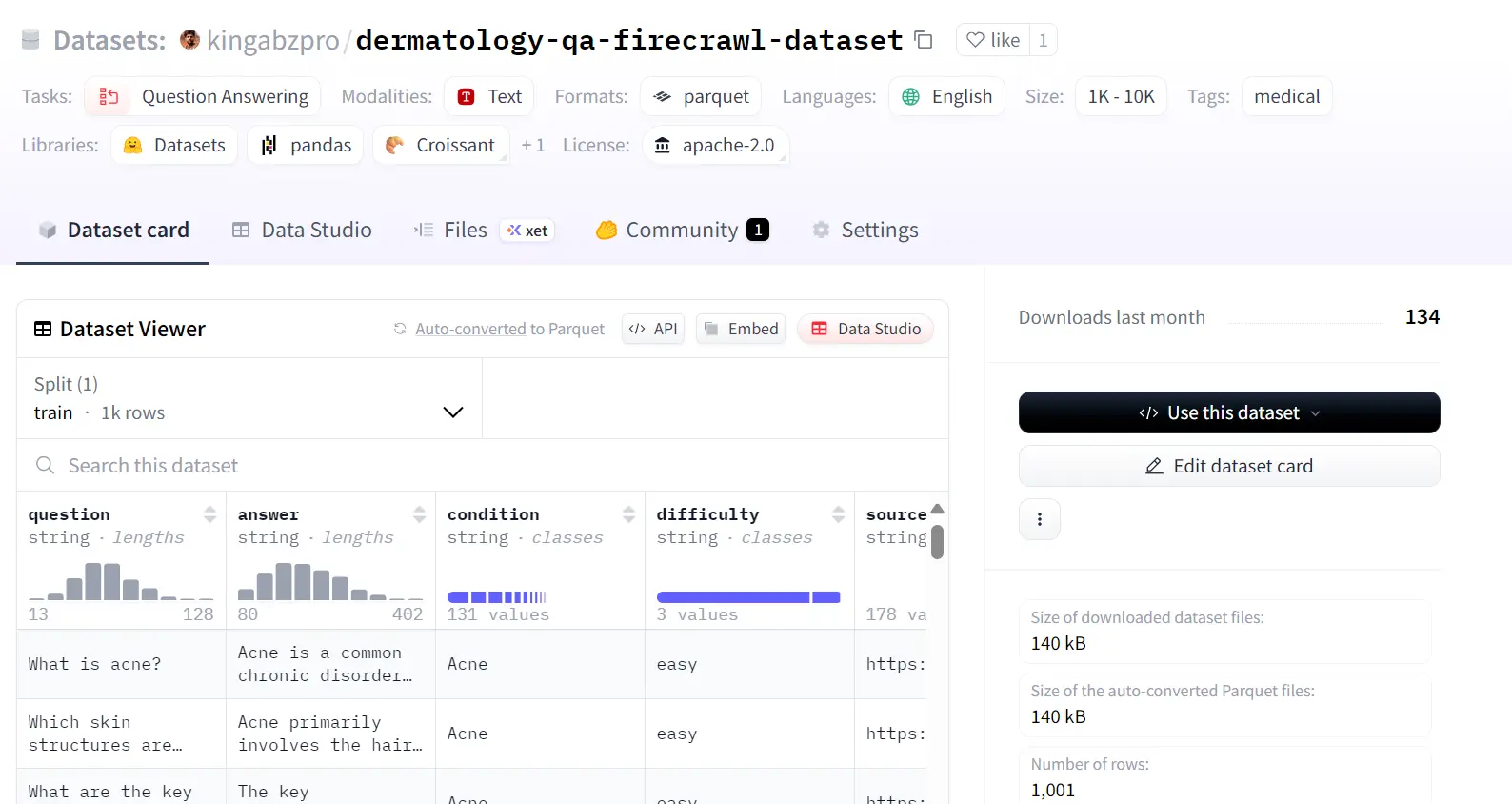
Task: Open the Use this dataset dropdown
Action: click(1228, 412)
